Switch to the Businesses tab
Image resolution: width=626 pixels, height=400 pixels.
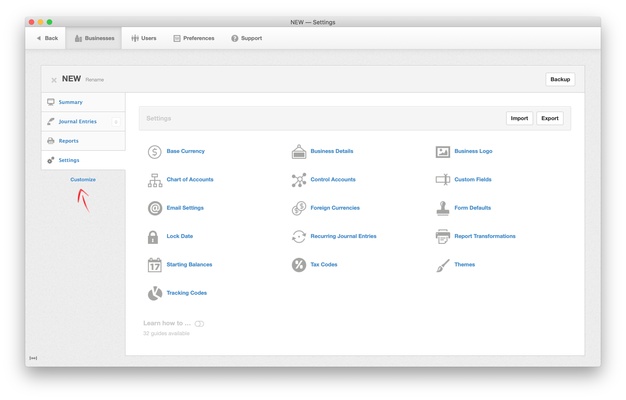pyautogui.click(x=94, y=38)
